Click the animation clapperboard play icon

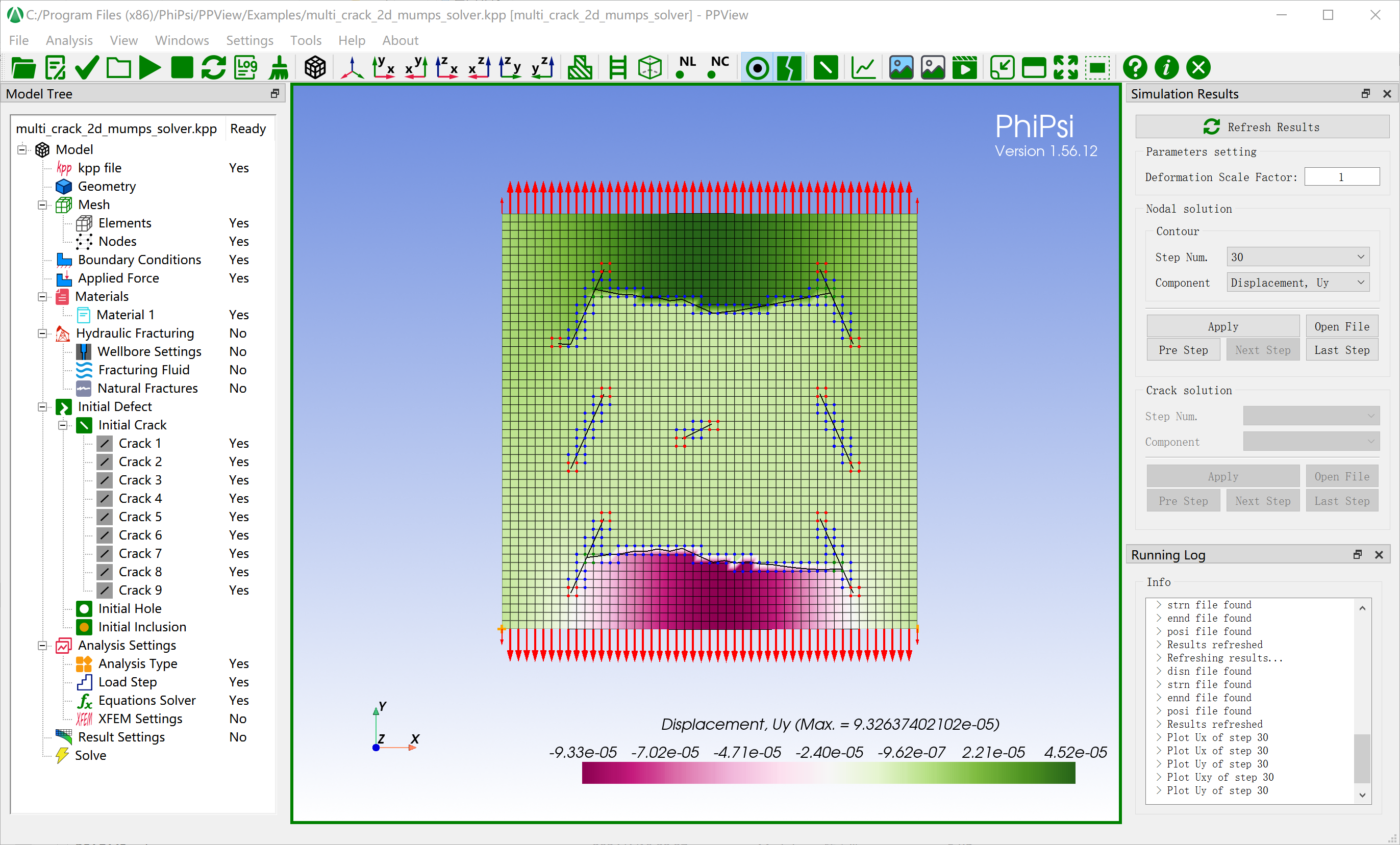tap(965, 68)
